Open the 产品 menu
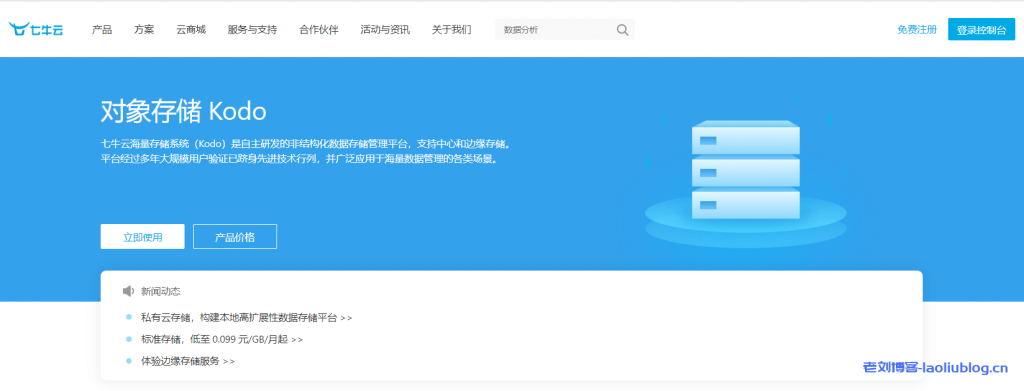 click(x=102, y=29)
